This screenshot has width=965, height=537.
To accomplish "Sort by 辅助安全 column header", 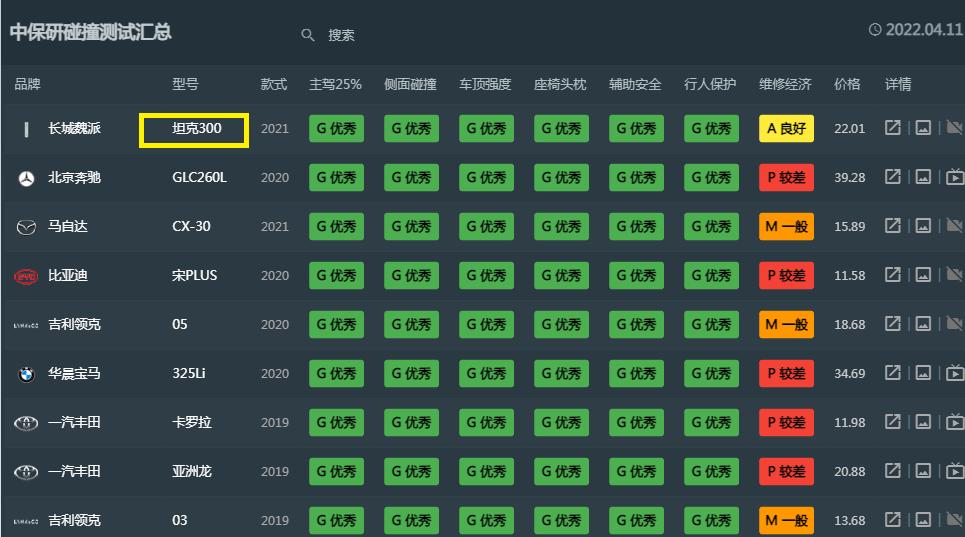I will 635,84.
